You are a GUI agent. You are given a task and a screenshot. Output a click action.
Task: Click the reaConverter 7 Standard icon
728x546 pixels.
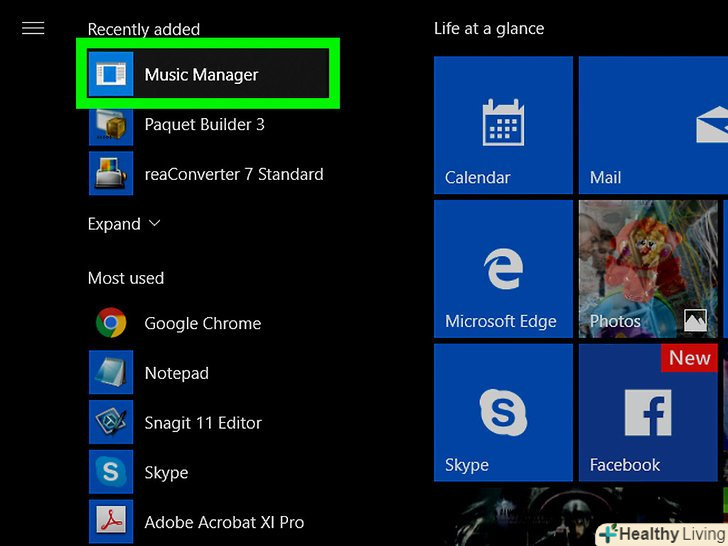tap(111, 174)
